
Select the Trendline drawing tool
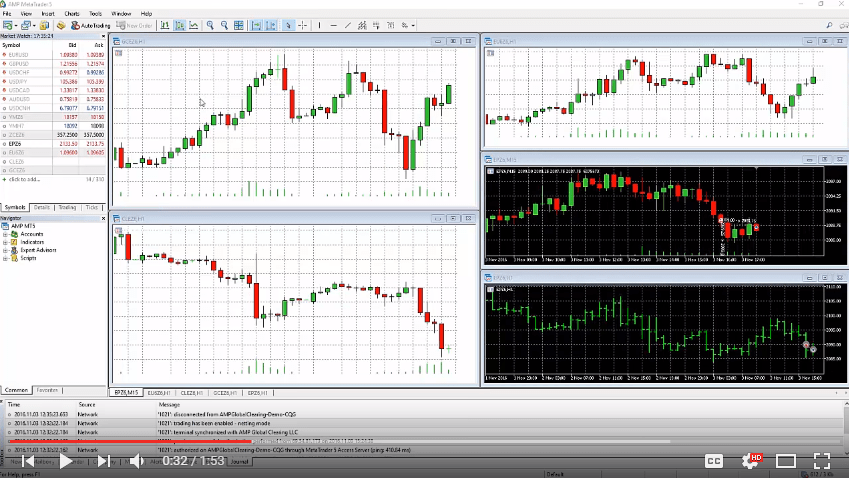click(348, 25)
